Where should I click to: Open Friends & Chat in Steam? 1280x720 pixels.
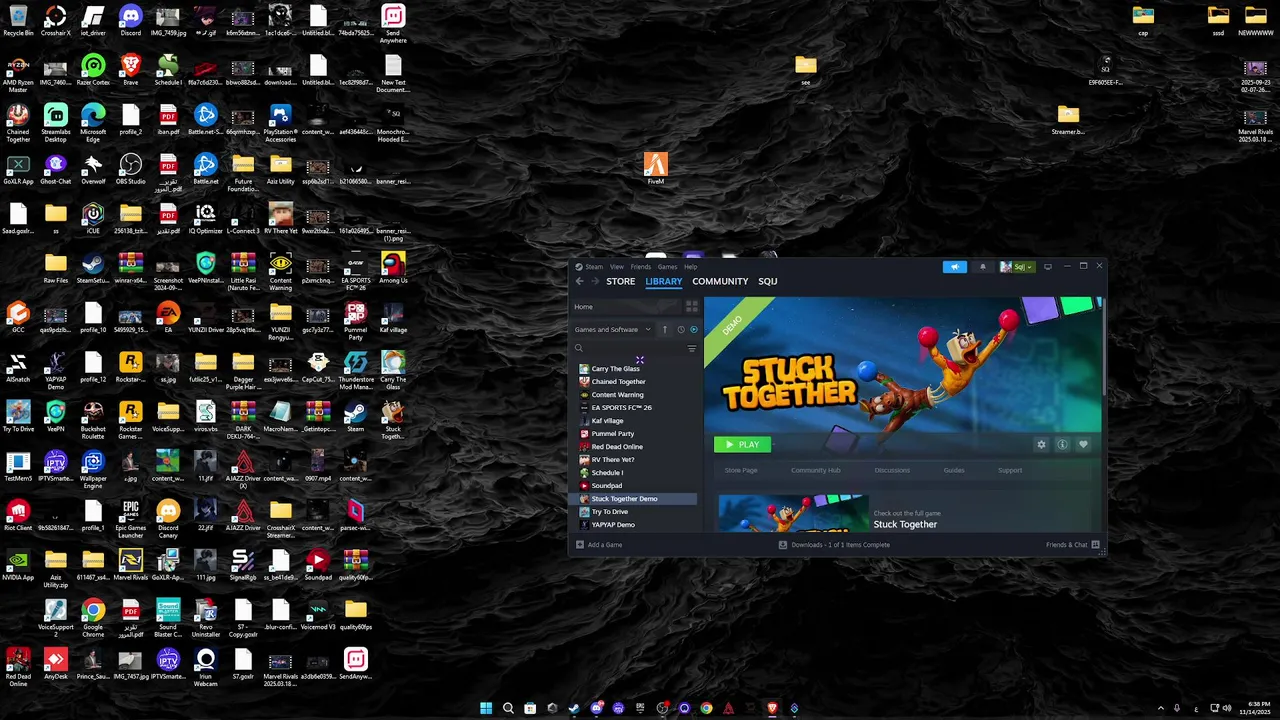[x=1072, y=545]
